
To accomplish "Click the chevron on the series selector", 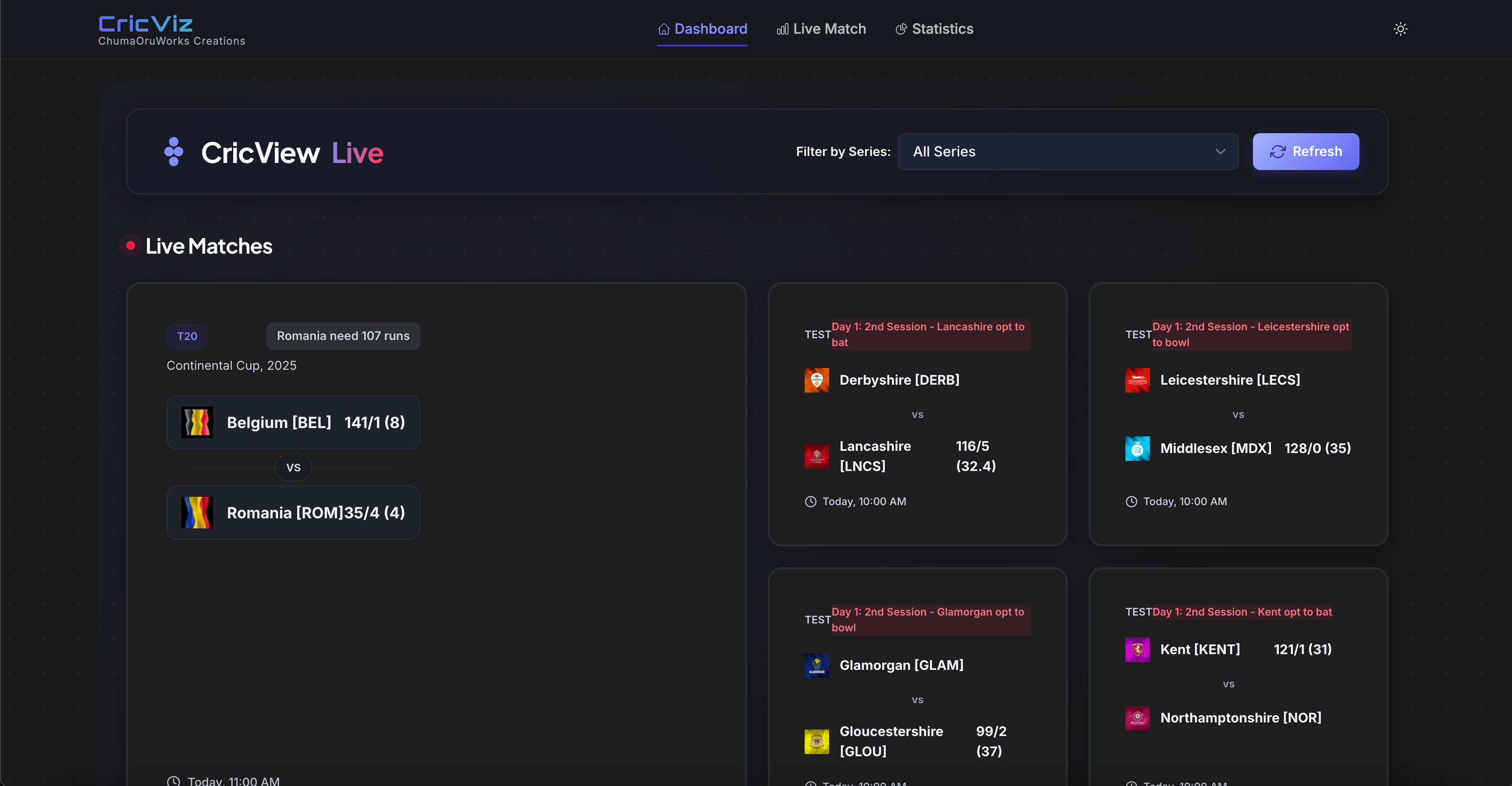I will 1220,151.
